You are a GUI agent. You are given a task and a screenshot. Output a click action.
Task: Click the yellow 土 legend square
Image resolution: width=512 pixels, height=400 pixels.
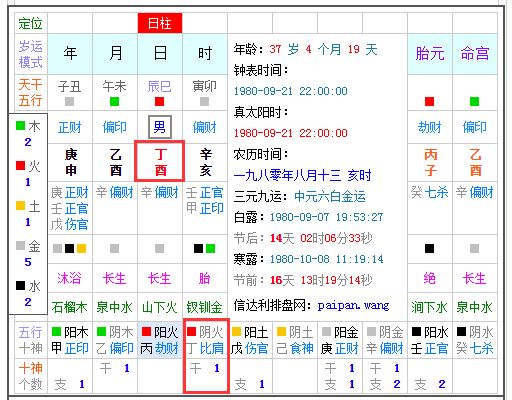[20, 206]
